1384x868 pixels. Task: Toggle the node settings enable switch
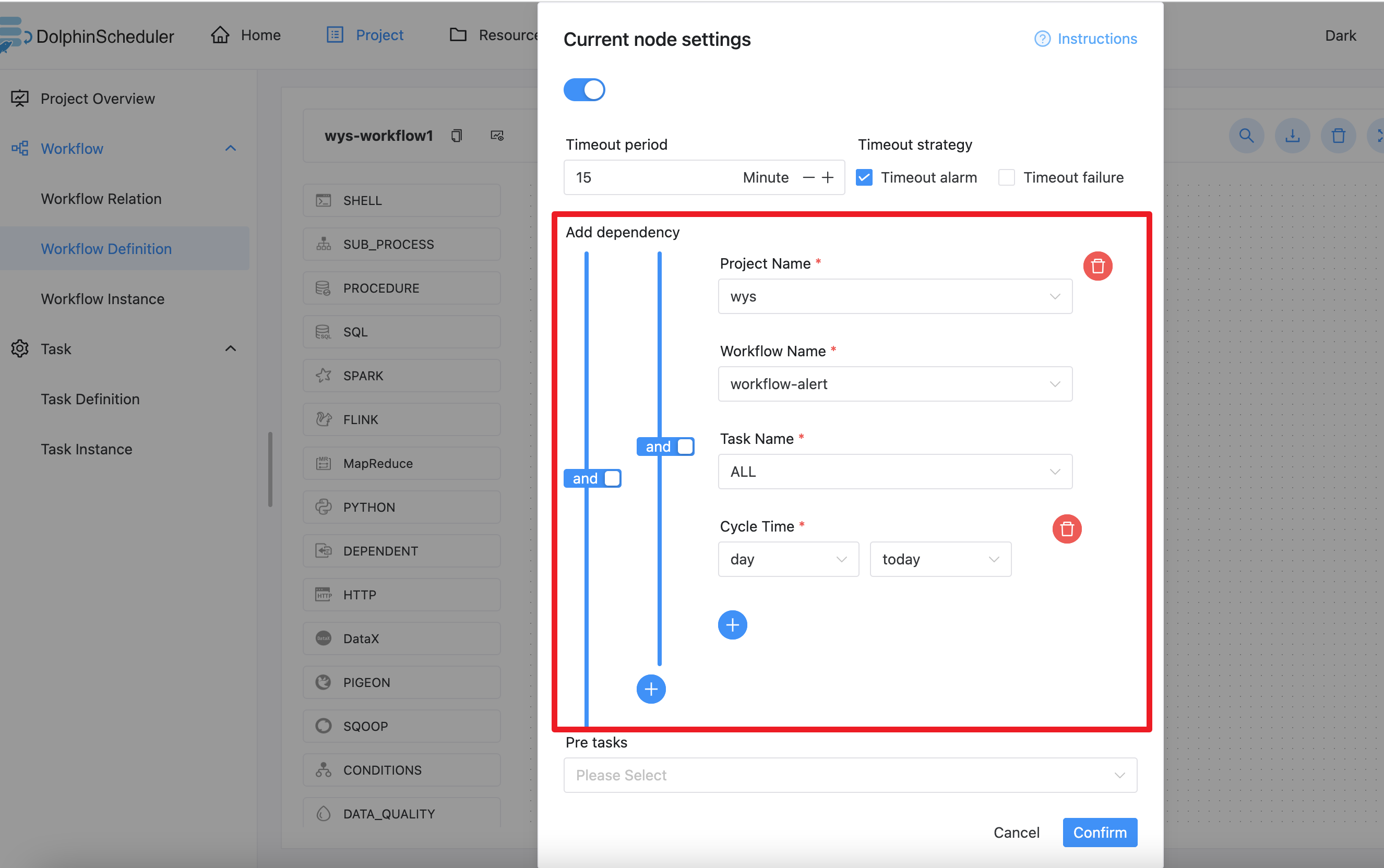point(583,90)
